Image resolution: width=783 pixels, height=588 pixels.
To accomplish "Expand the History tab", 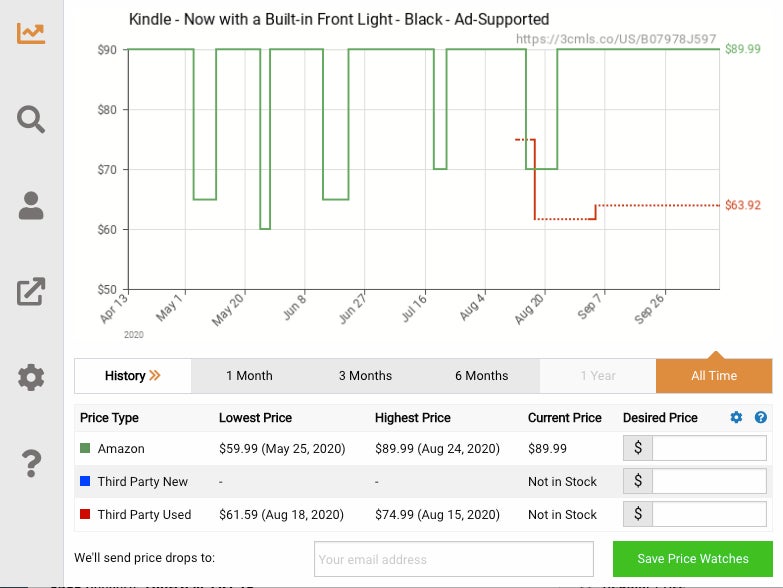I will pos(133,376).
